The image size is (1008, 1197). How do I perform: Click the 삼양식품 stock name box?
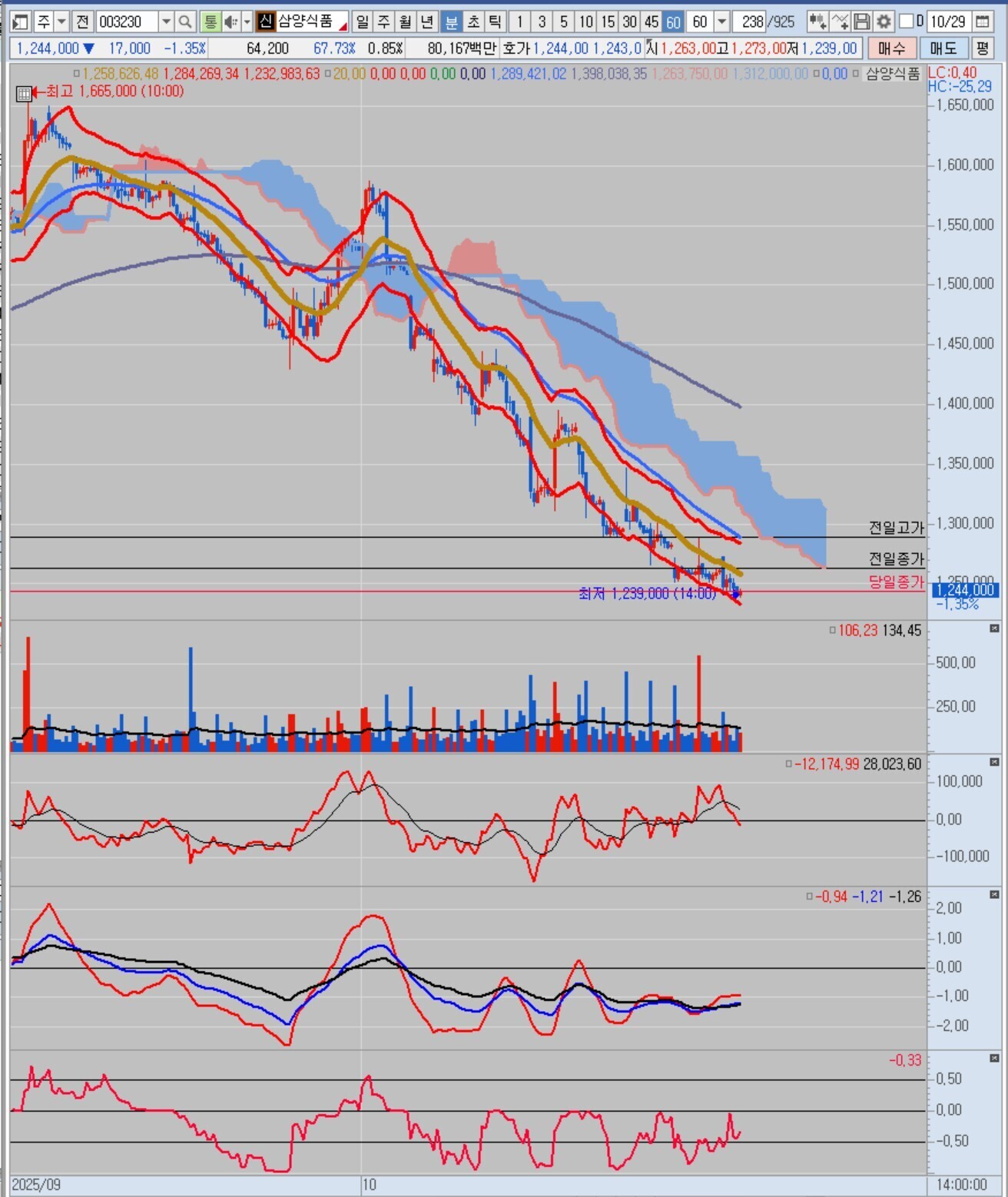[311, 22]
